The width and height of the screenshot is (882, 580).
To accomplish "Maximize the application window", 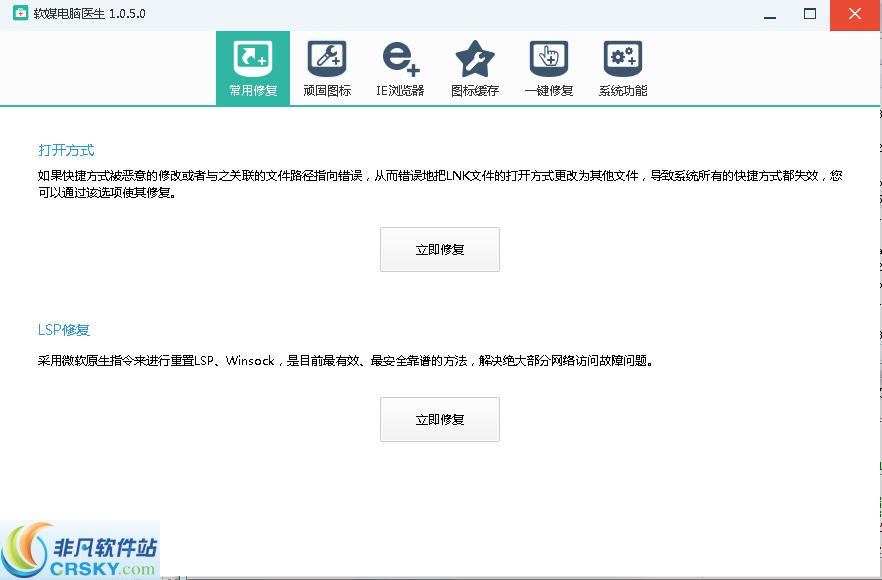I will tap(810, 15).
